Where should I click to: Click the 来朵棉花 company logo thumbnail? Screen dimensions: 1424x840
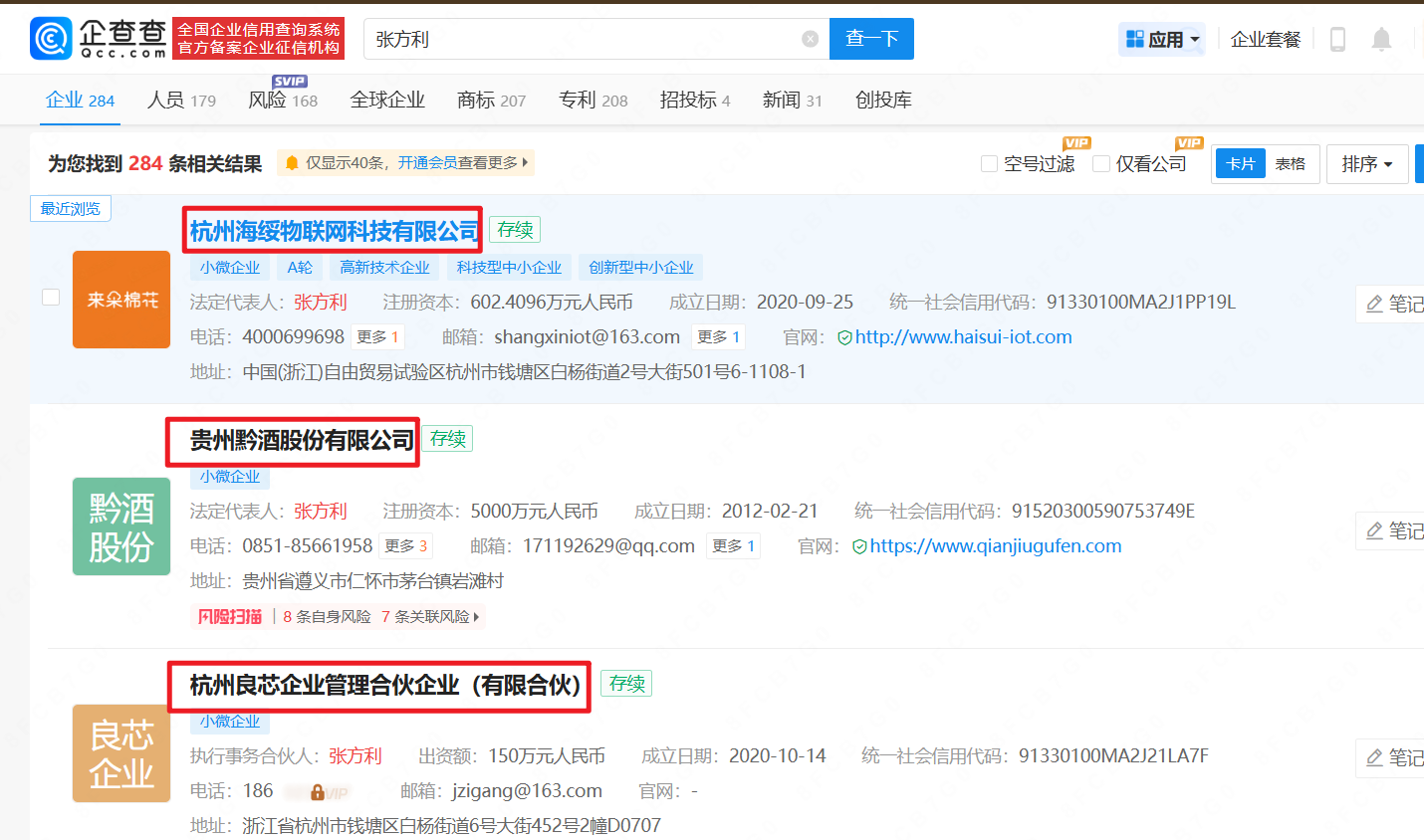121,300
